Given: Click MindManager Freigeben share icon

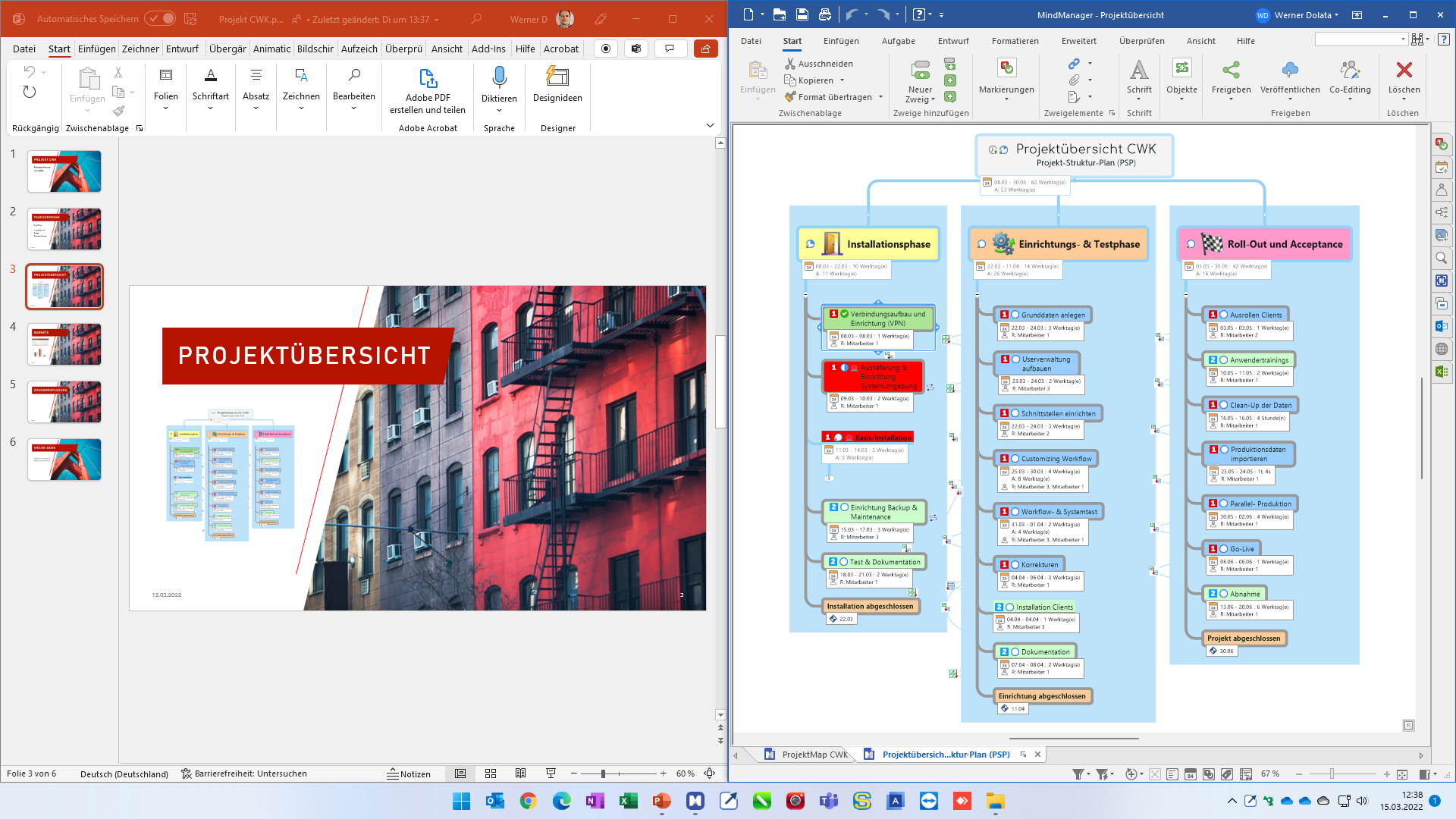Looking at the screenshot, I should click(x=1231, y=70).
